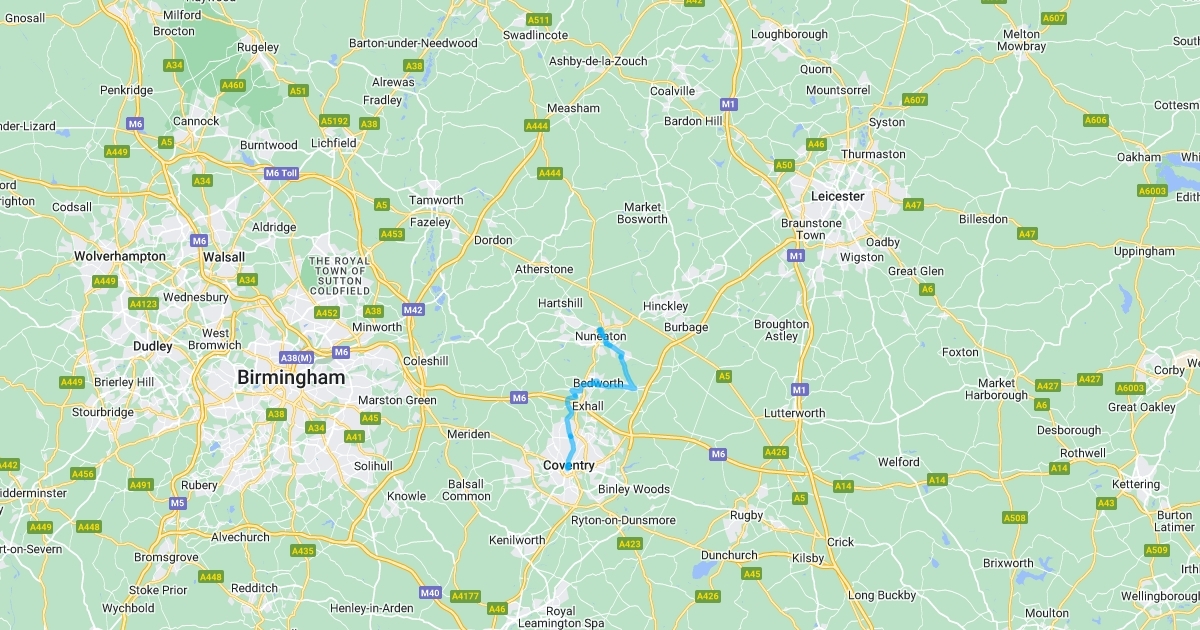The height and width of the screenshot is (630, 1200).
Task: Click the A6003 shield near Oakham
Action: point(1153,190)
